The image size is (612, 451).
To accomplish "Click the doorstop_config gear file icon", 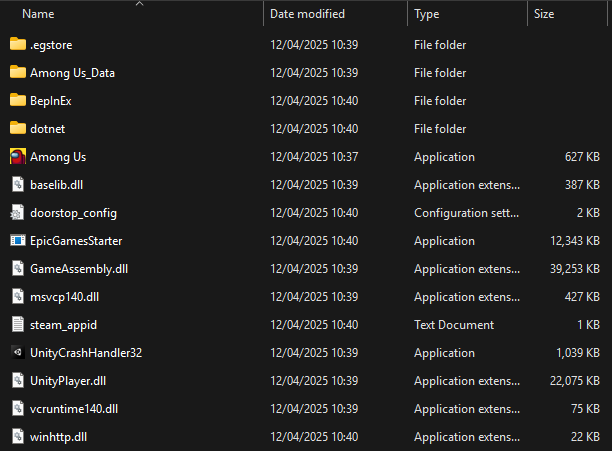I will point(18,213).
